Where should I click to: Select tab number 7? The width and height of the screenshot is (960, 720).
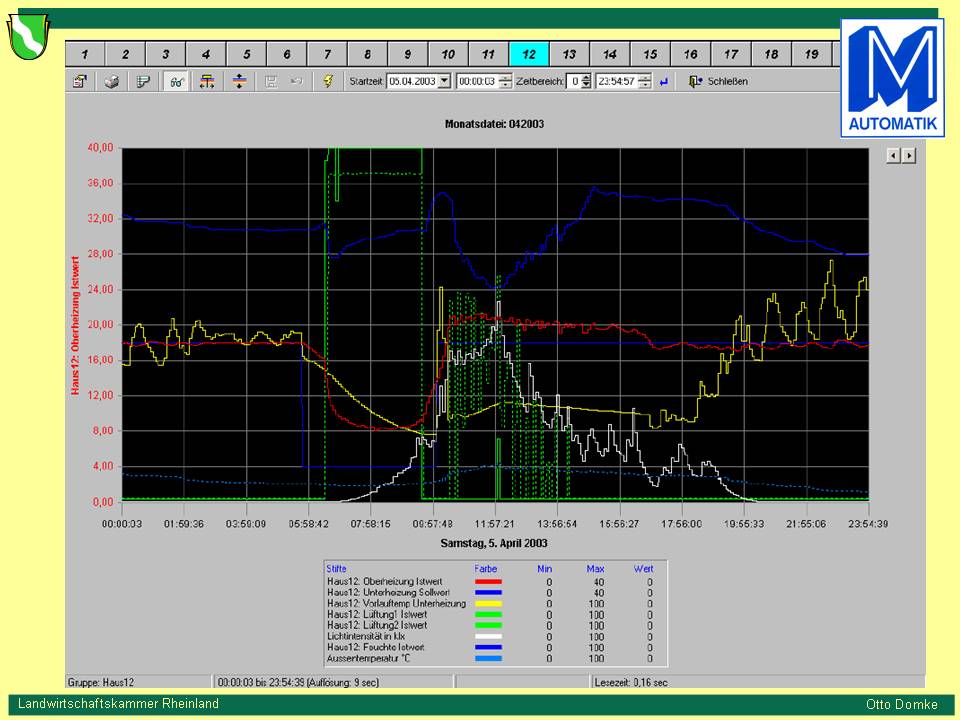327,54
